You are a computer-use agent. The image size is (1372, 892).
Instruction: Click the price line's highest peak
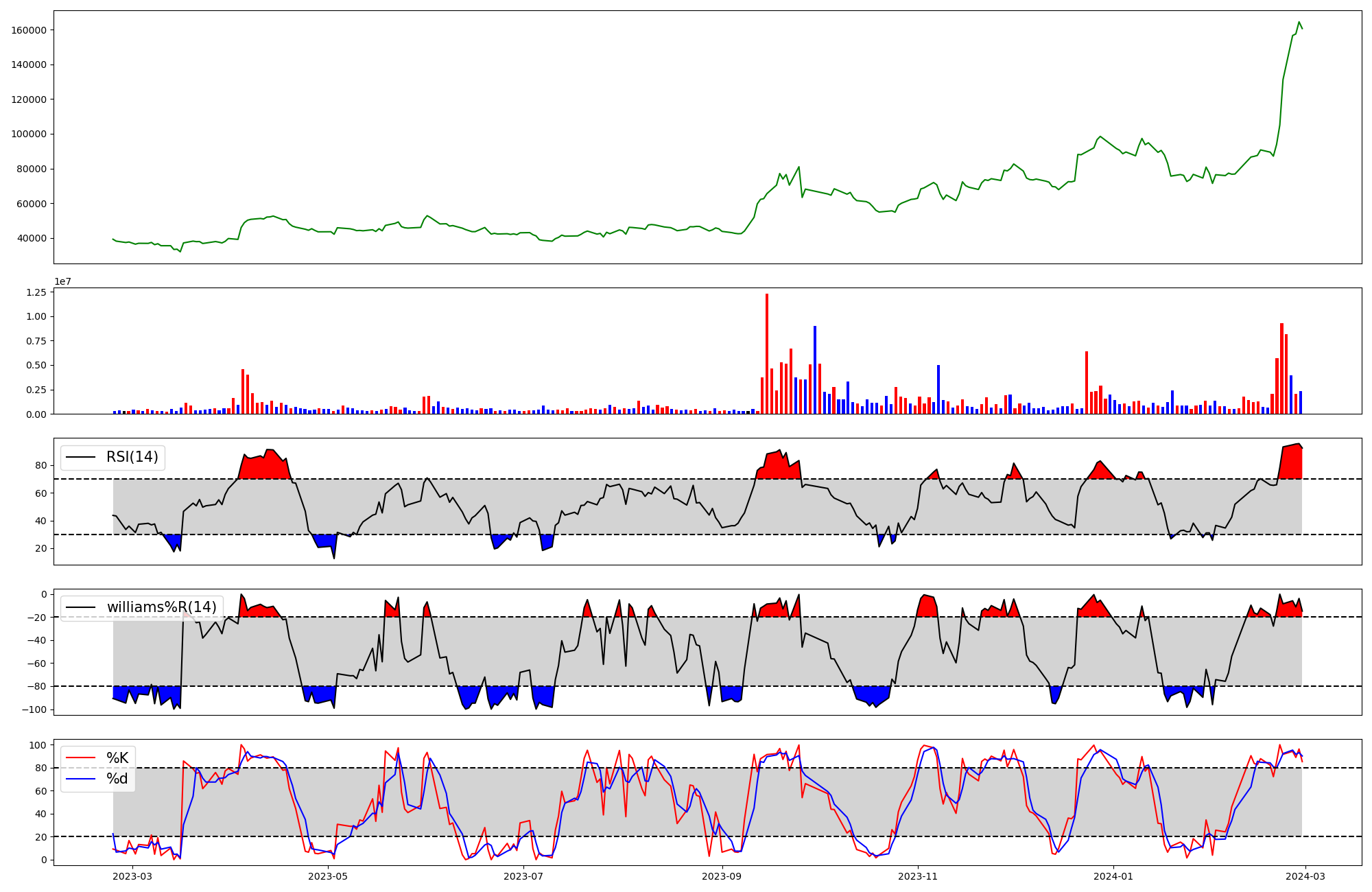point(1299,22)
